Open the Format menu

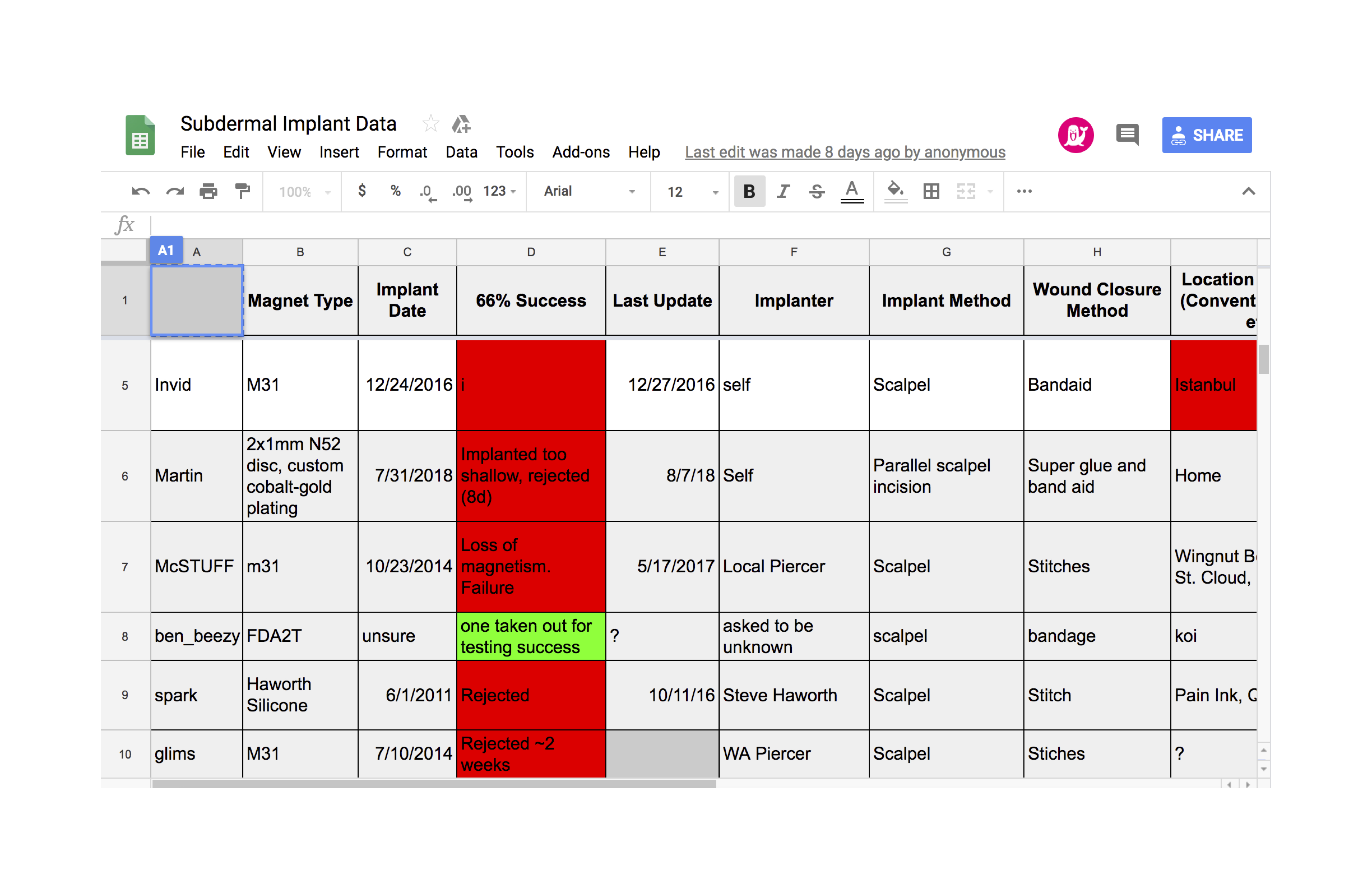point(402,152)
